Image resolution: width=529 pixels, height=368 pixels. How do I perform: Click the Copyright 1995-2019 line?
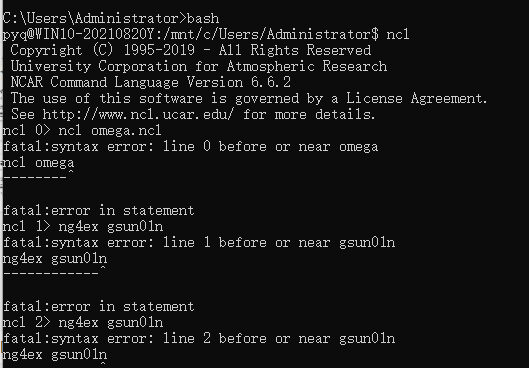pos(191,50)
